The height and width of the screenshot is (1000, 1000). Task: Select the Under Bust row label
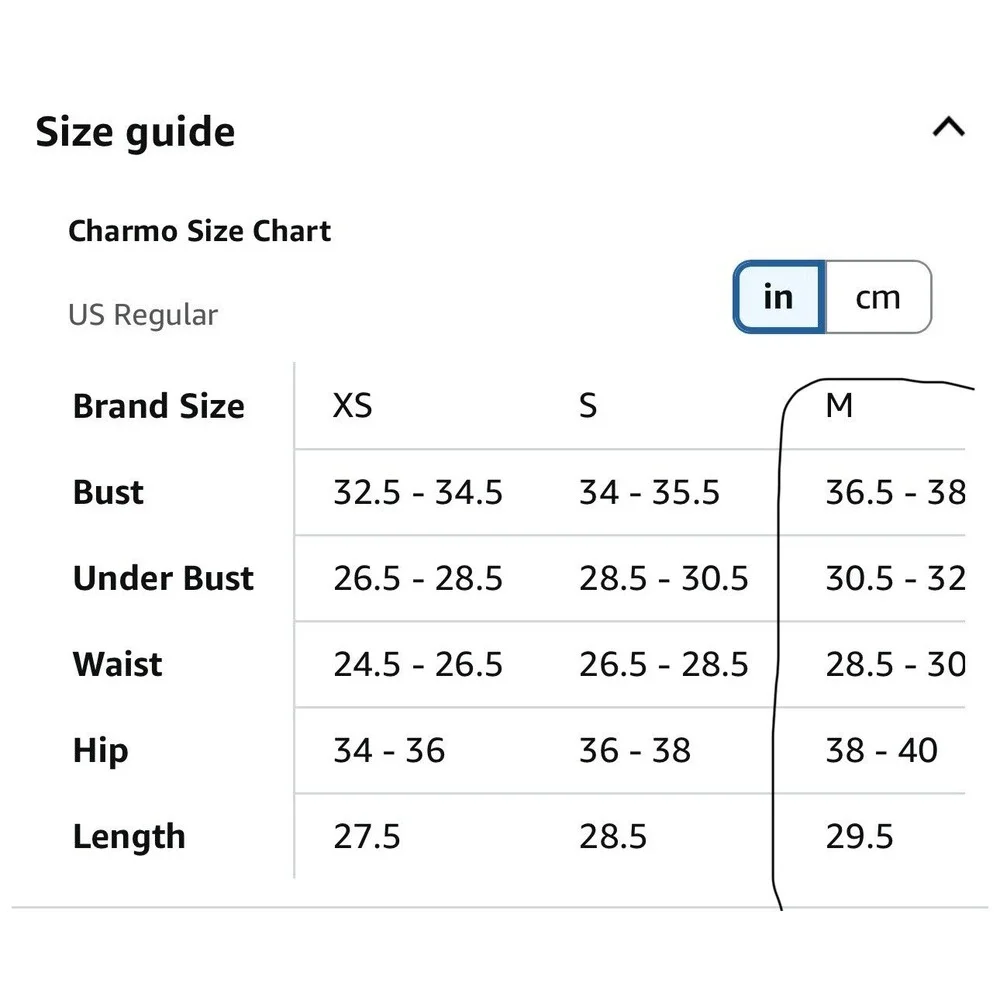point(163,578)
